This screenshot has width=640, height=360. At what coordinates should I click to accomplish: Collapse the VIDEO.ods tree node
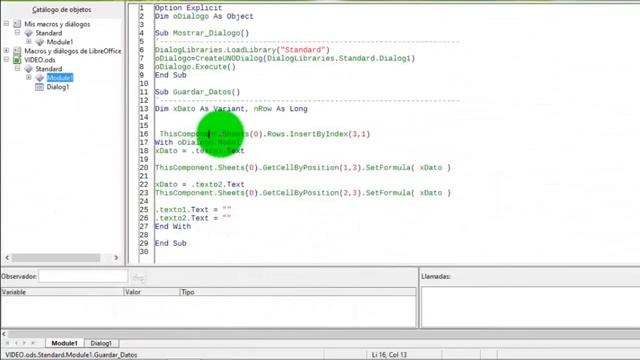click(x=7, y=60)
